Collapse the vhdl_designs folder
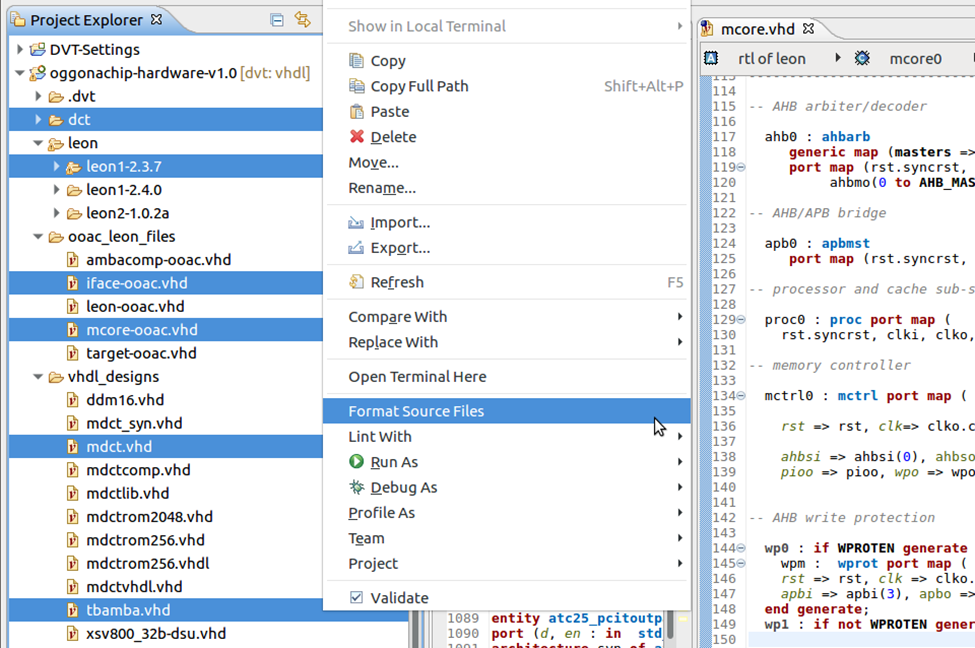 tap(38, 377)
